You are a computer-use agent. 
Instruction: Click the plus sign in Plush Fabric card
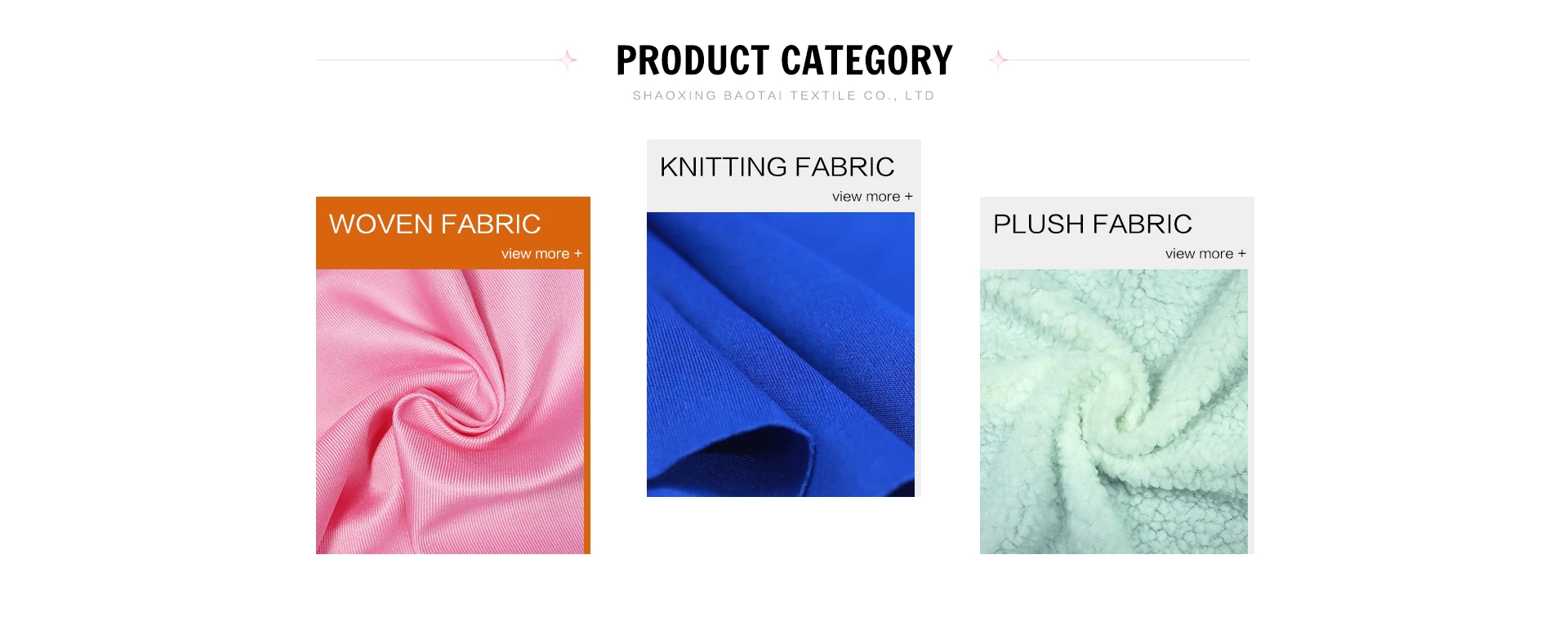click(x=1242, y=254)
